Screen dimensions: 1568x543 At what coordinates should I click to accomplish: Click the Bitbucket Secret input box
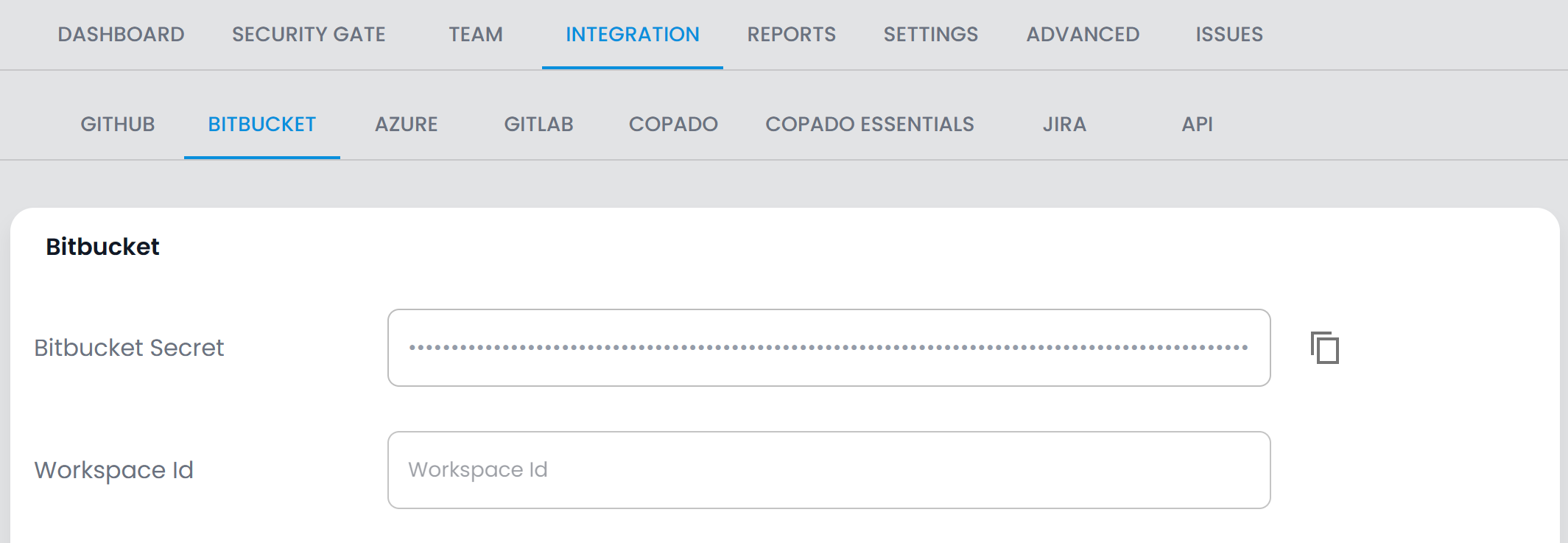click(x=828, y=348)
